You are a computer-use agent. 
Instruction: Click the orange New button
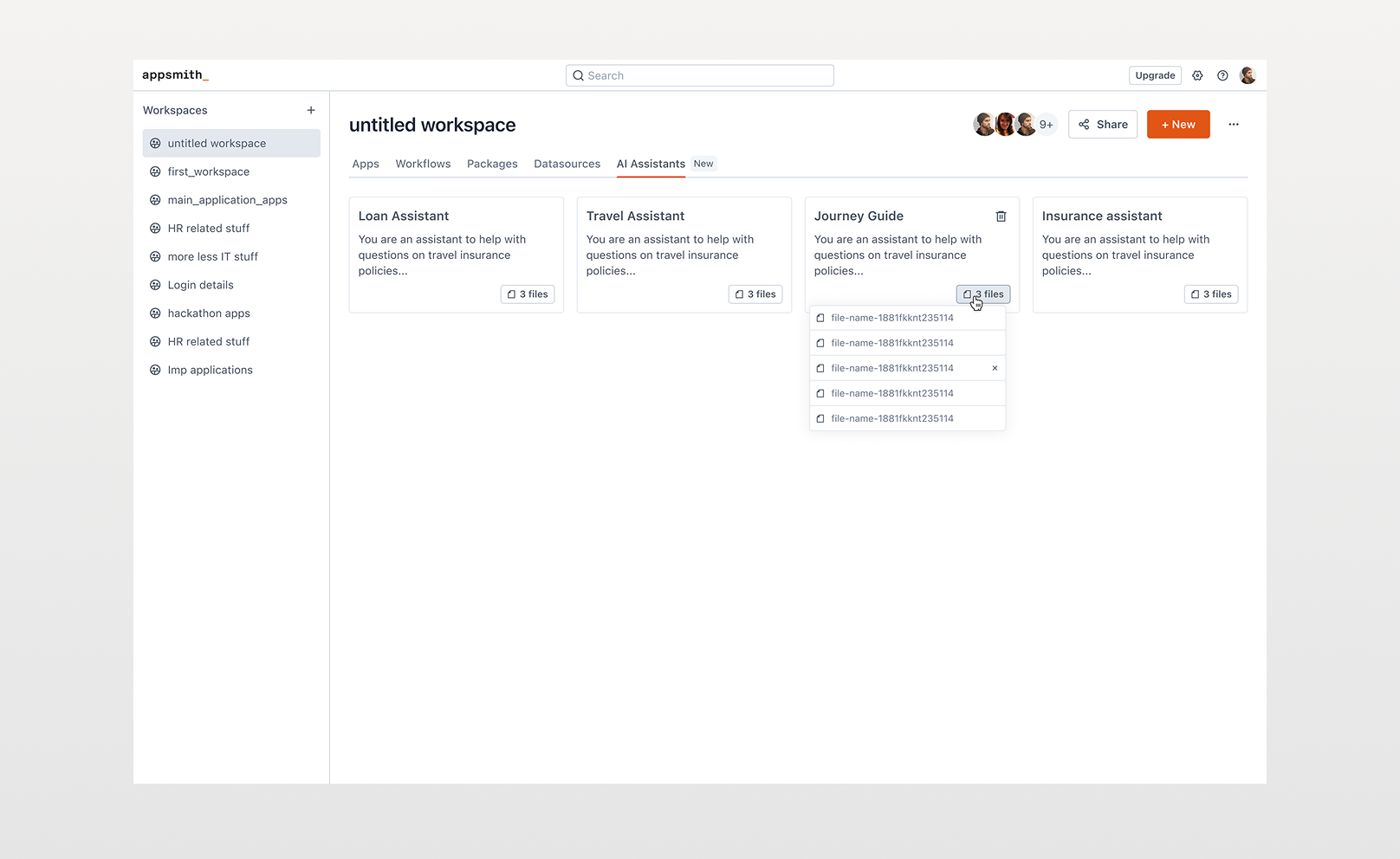pyautogui.click(x=1178, y=125)
